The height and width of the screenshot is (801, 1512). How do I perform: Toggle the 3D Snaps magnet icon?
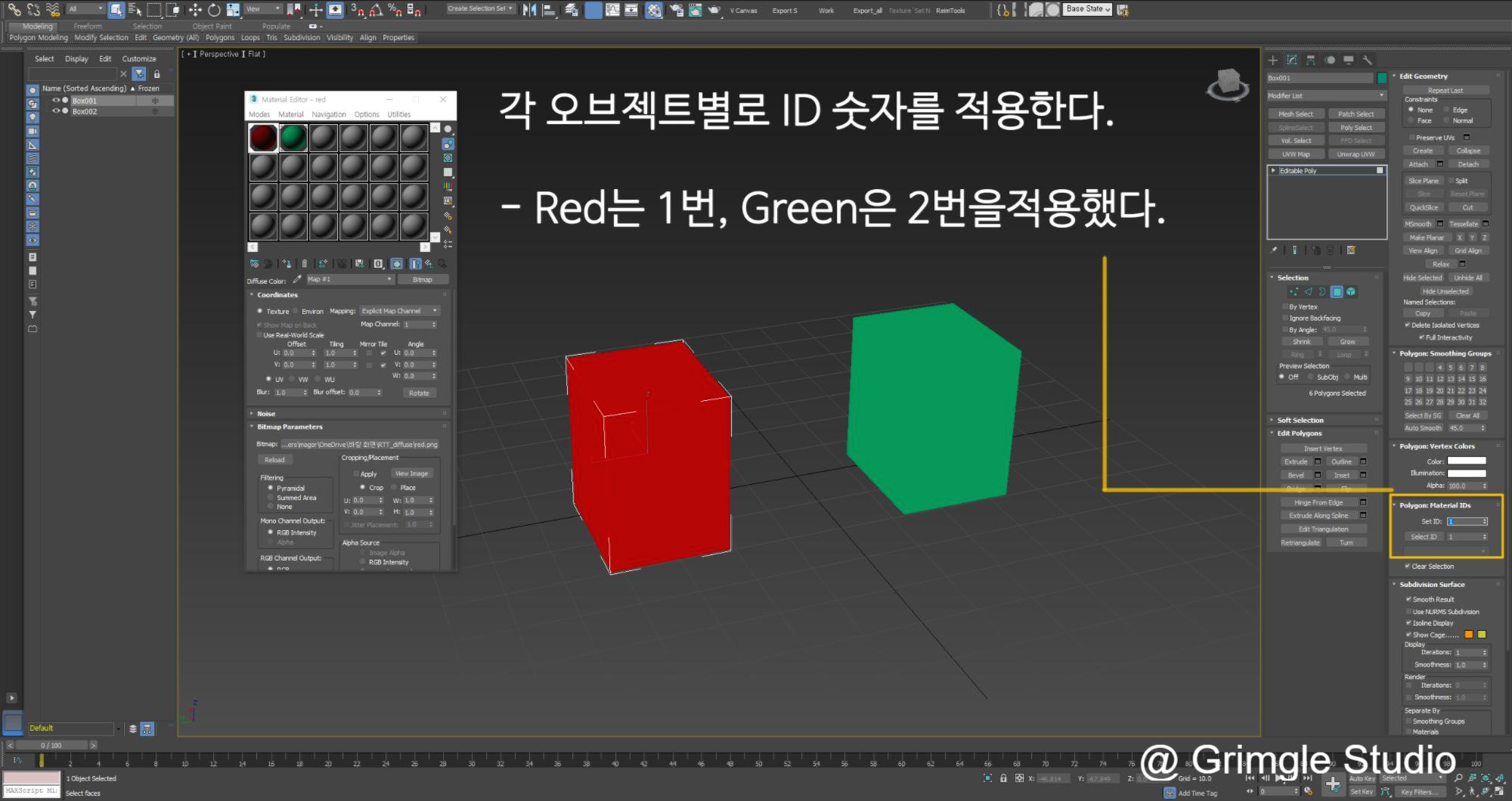click(x=357, y=10)
